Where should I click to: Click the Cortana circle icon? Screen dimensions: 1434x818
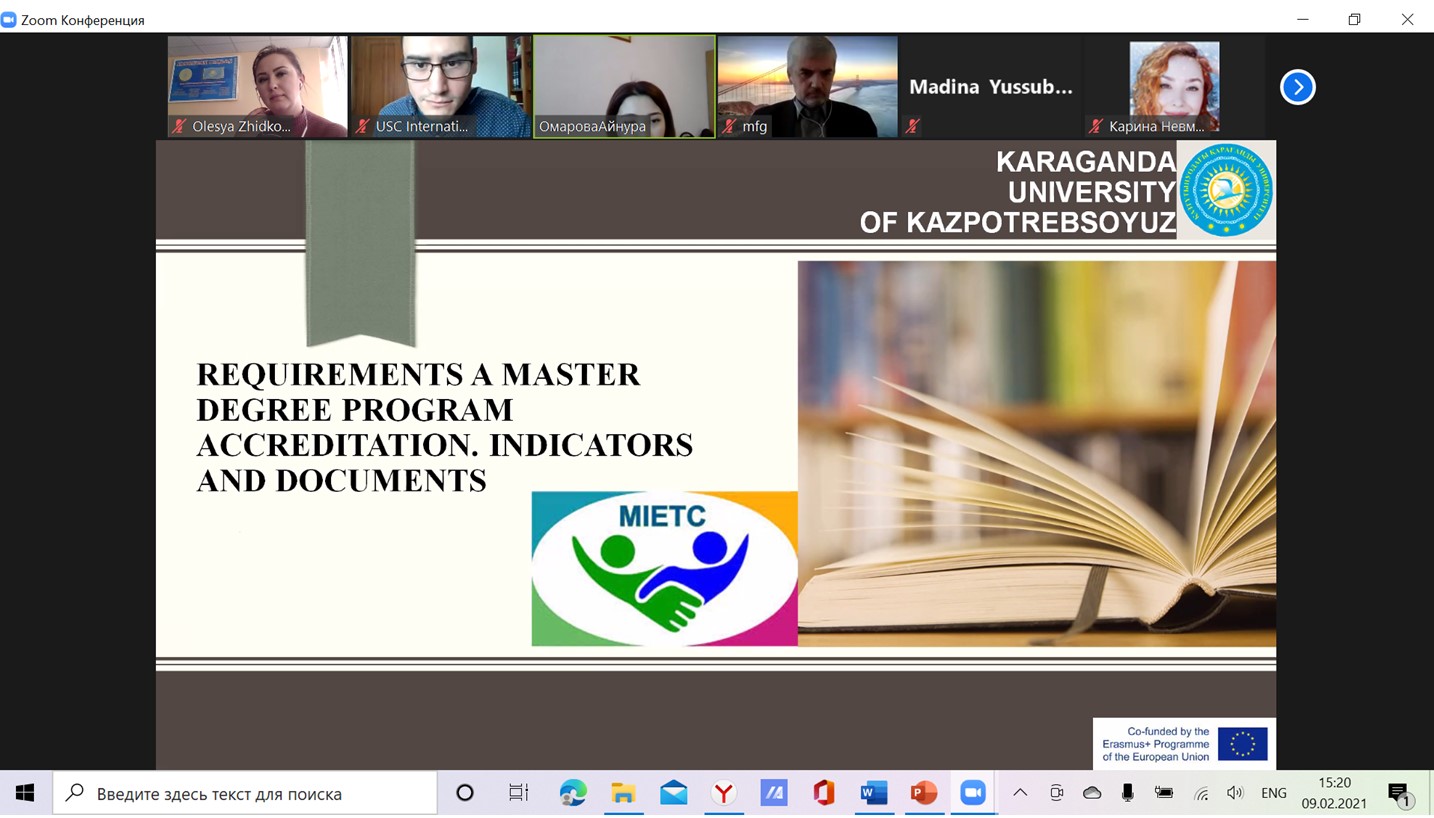(464, 793)
